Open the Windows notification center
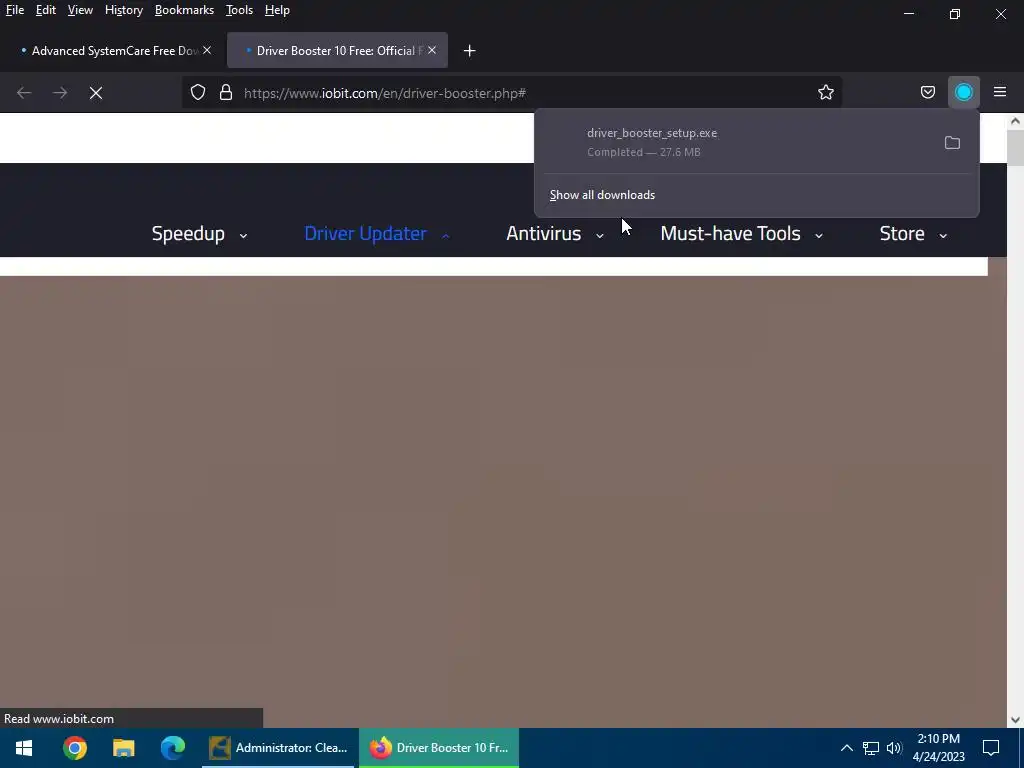 tap(991, 748)
